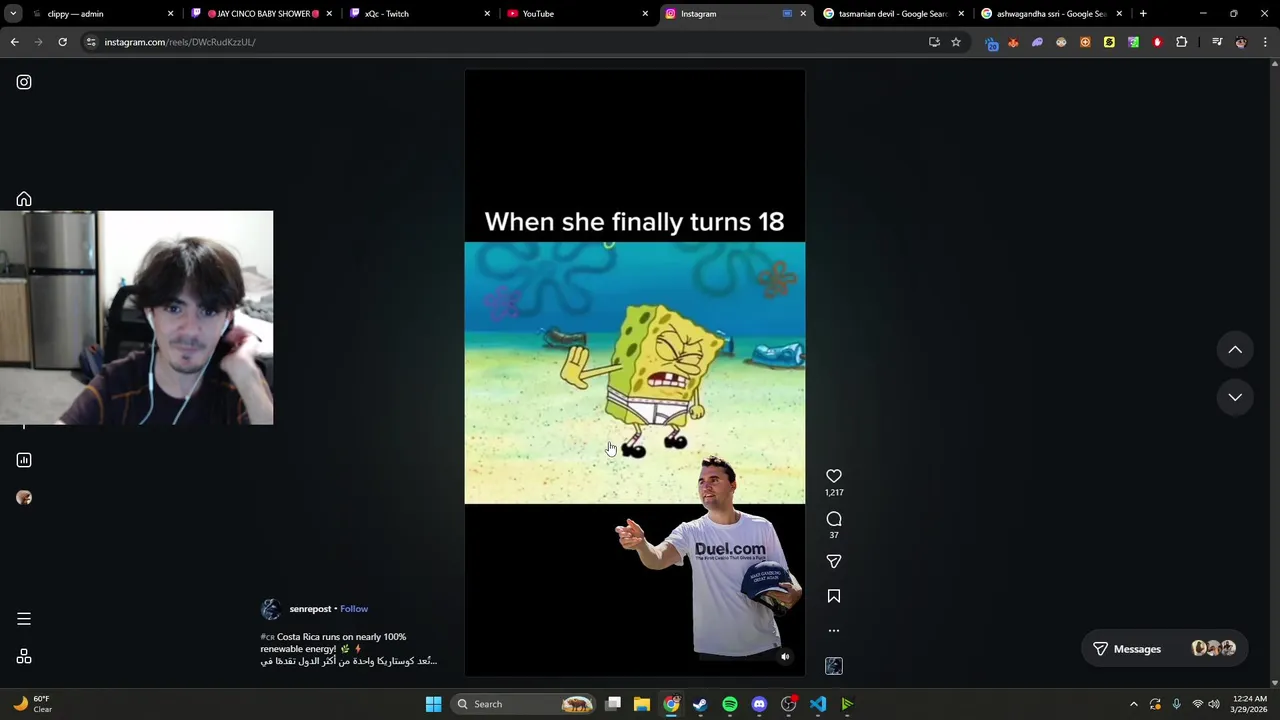Screen dimensions: 1280x720
Task: Switch to JAY CINCO BABY SHOWER tab
Action: pyautogui.click(x=261, y=14)
